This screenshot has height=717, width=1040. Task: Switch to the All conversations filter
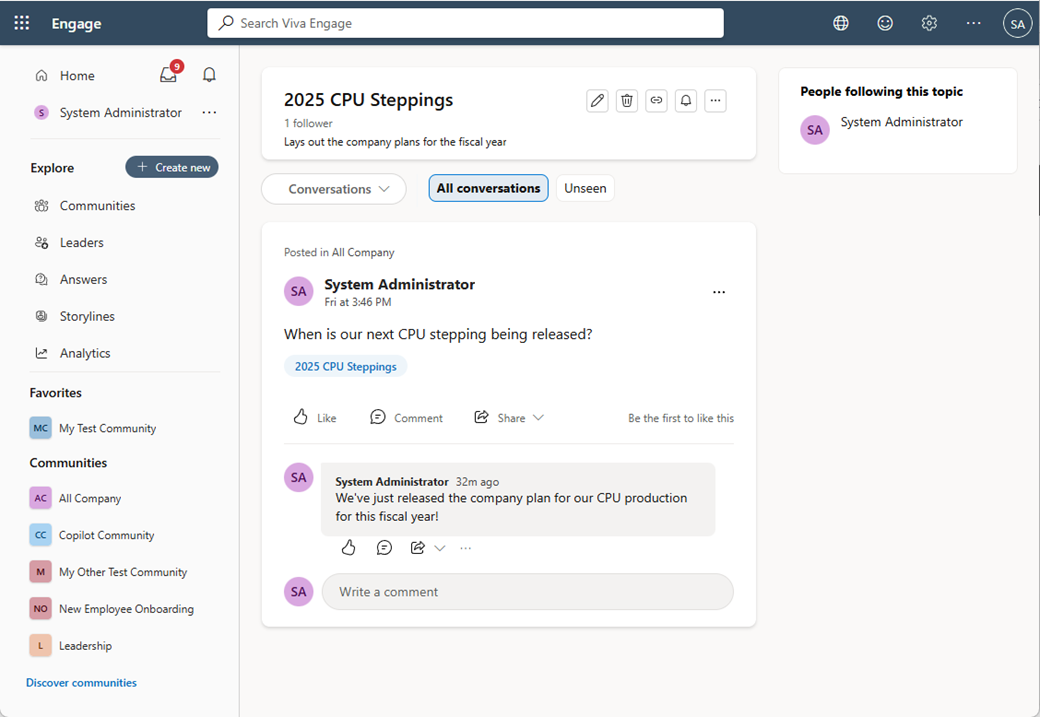point(488,187)
